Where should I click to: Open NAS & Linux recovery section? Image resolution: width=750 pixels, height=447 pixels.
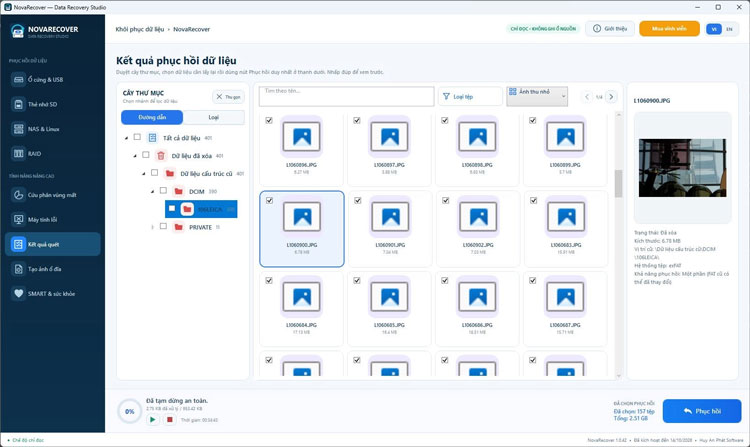pos(53,129)
